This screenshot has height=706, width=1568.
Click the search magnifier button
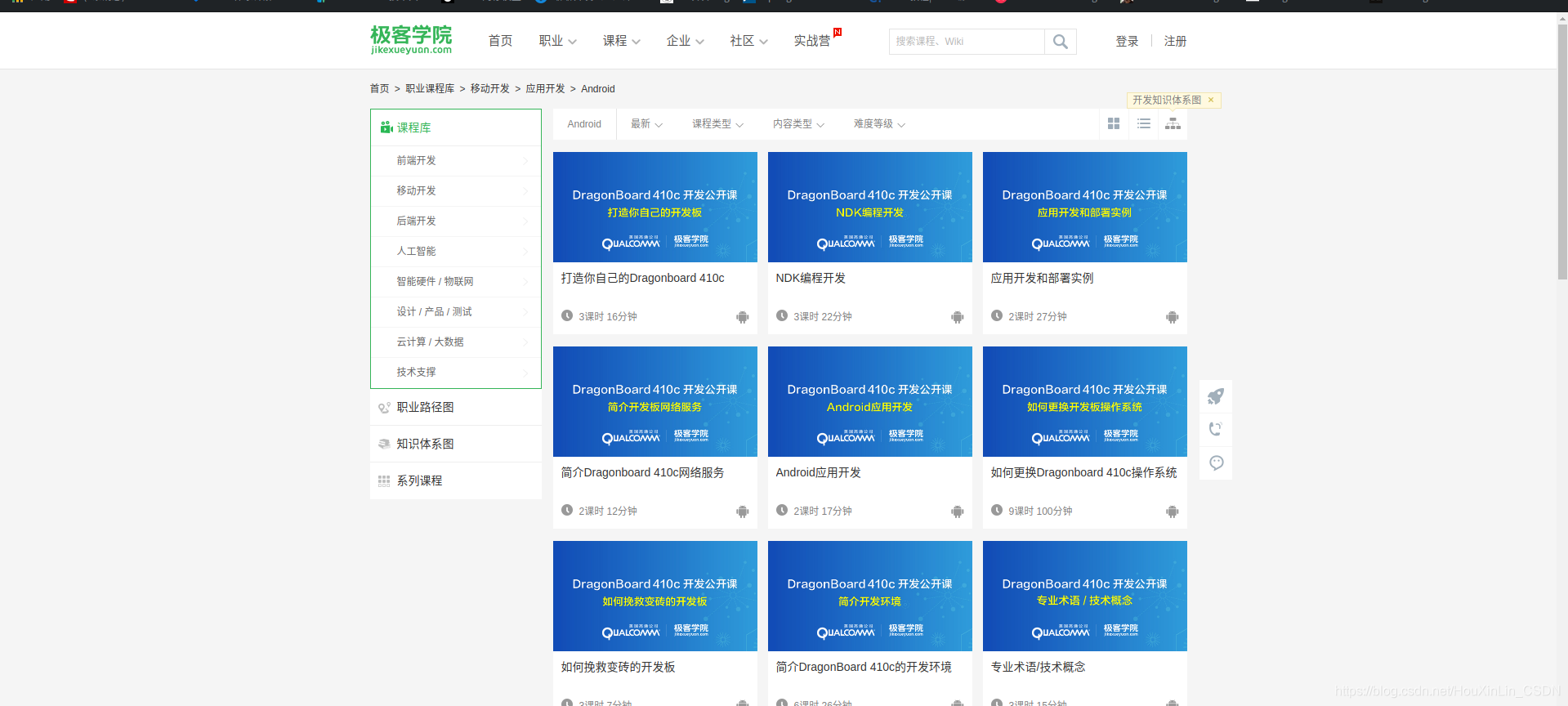pos(1060,42)
